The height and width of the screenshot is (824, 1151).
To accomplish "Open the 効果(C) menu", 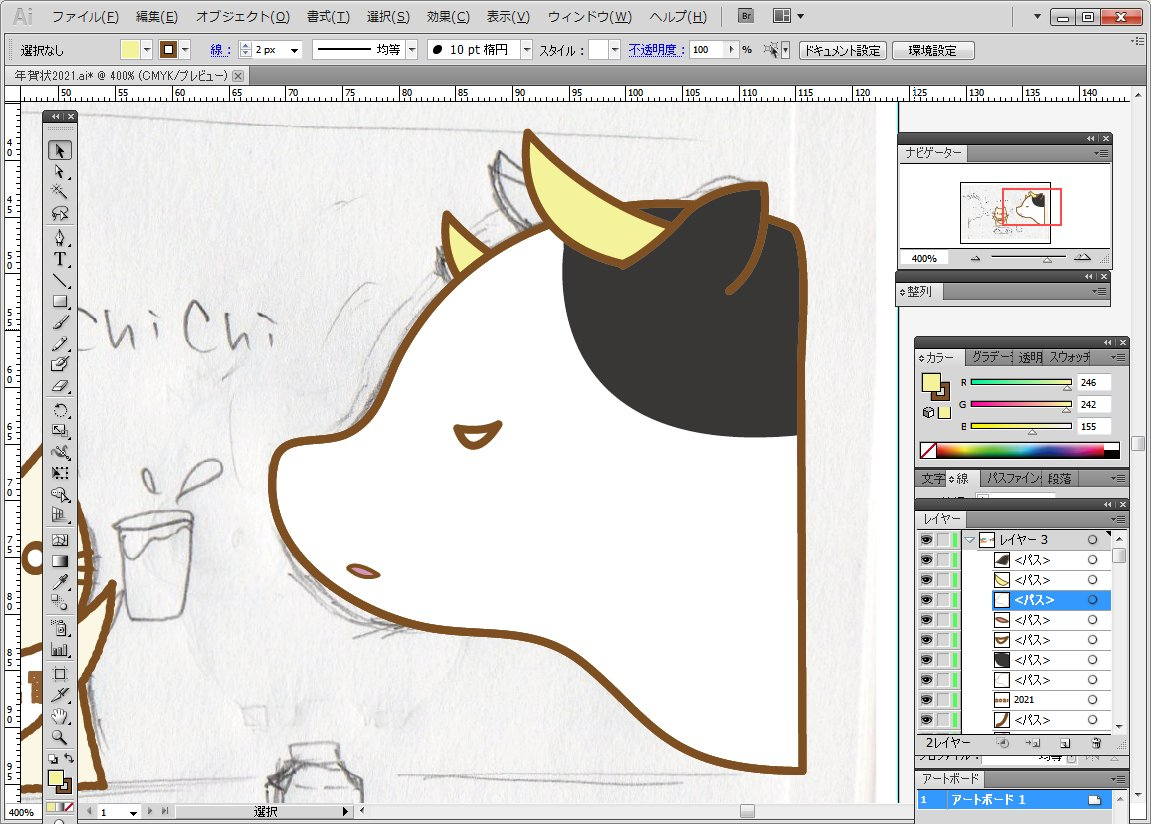I will click(447, 17).
